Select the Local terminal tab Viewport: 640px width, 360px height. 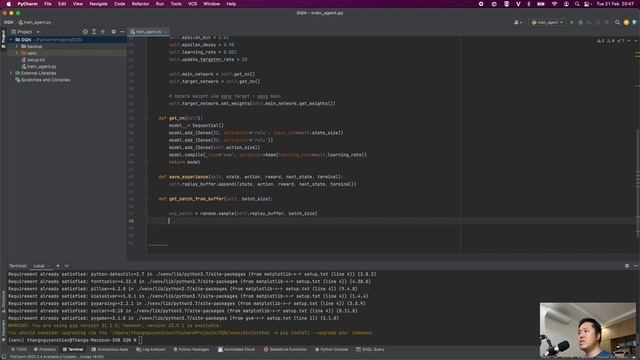pyautogui.click(x=39, y=266)
